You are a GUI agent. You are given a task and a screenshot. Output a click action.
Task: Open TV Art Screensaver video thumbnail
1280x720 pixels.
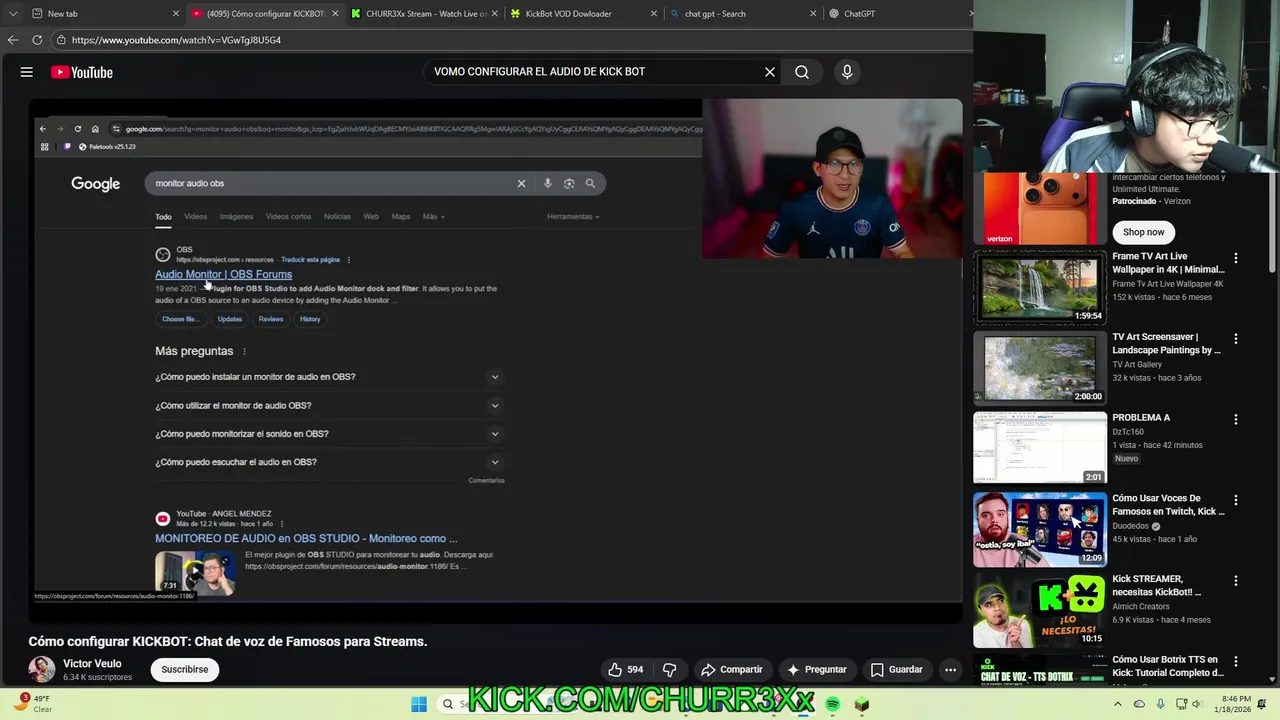[1040, 368]
